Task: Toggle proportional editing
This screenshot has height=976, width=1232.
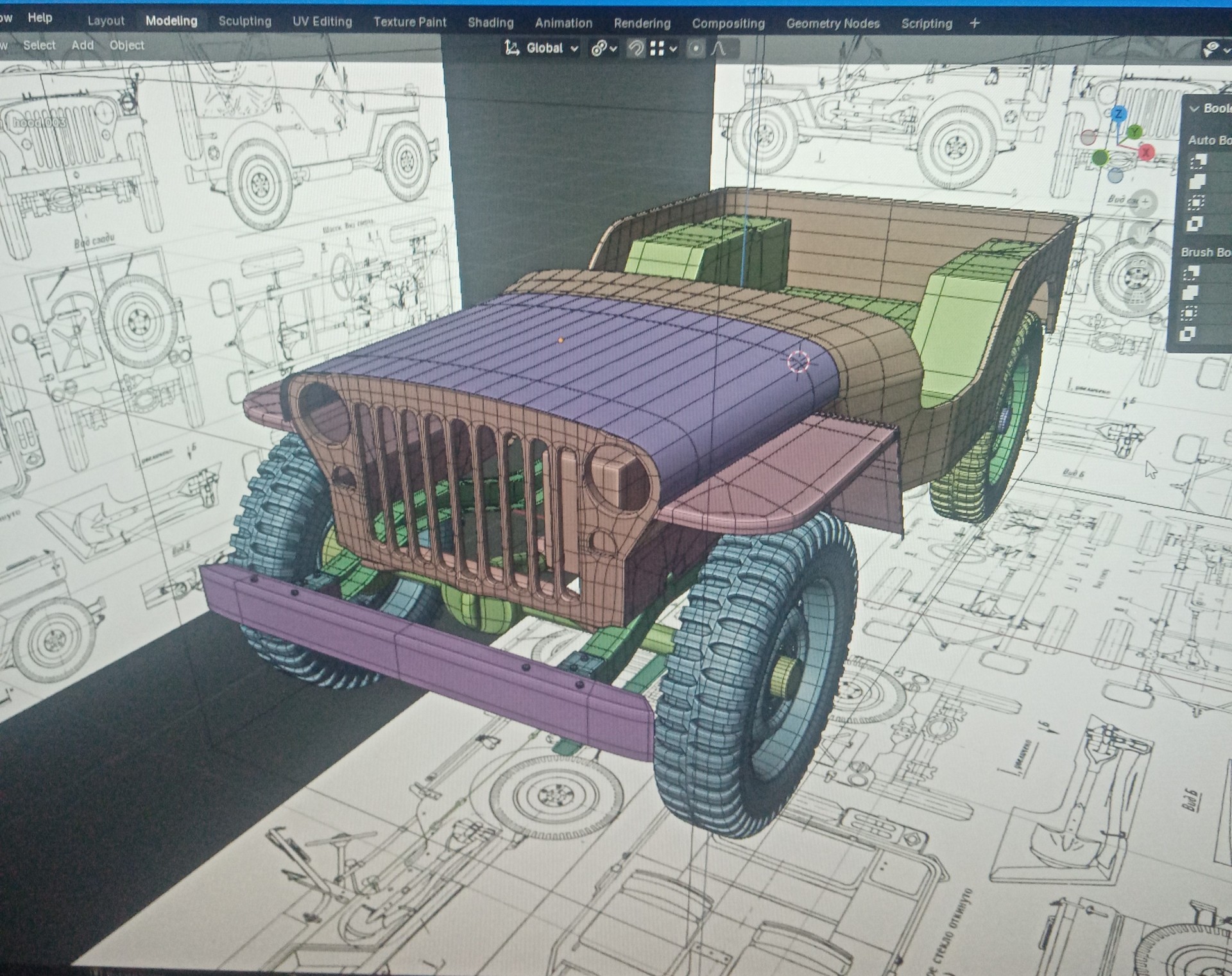Action: [x=696, y=49]
